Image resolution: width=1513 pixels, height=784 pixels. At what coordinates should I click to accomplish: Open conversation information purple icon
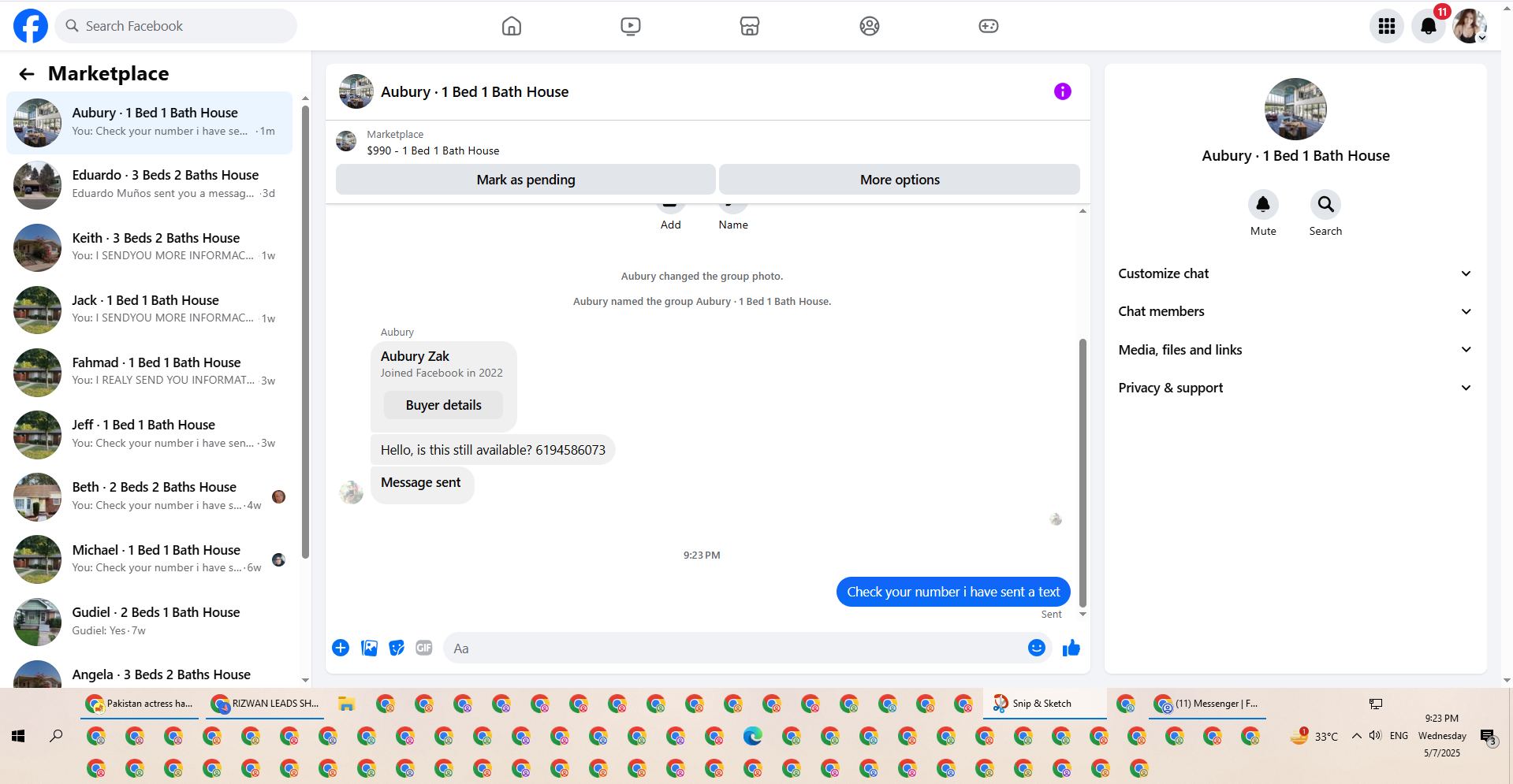point(1063,91)
